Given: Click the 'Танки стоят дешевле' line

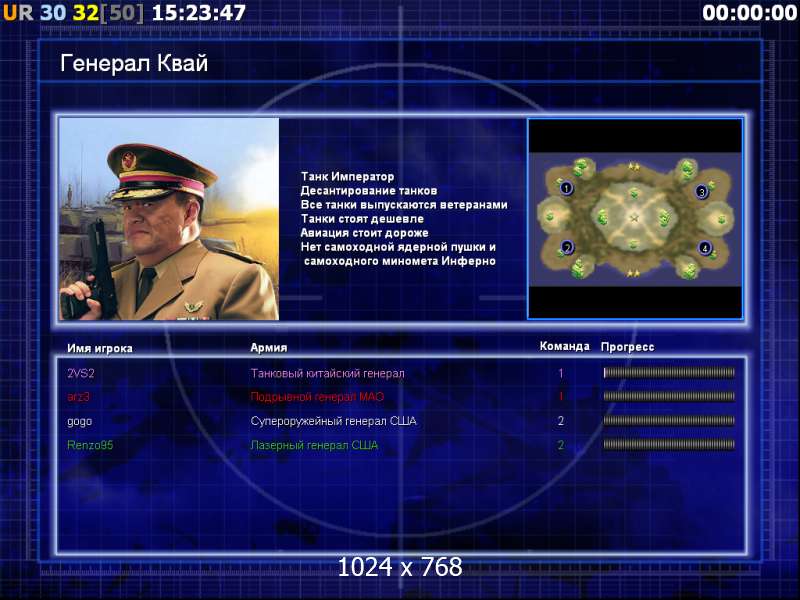Looking at the screenshot, I should coord(362,219).
